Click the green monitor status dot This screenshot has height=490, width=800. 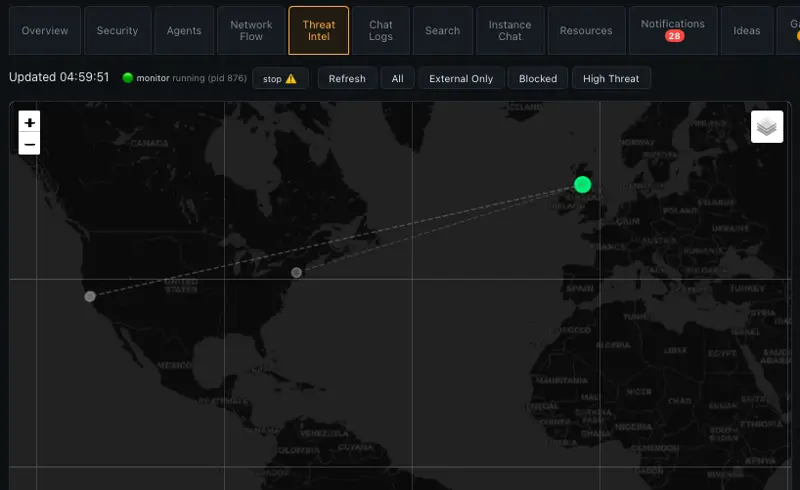[128, 78]
